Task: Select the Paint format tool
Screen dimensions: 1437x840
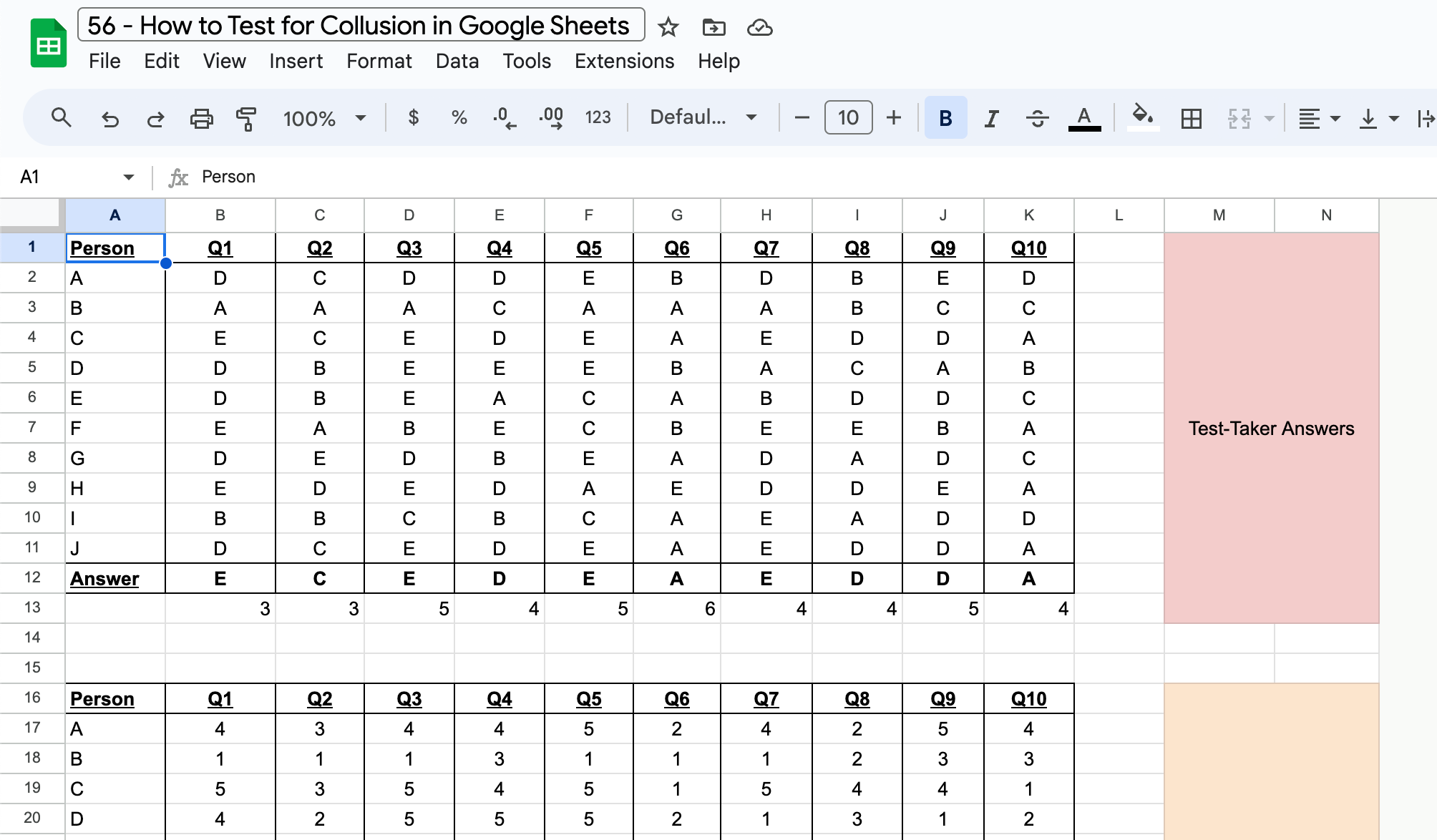Action: [246, 118]
